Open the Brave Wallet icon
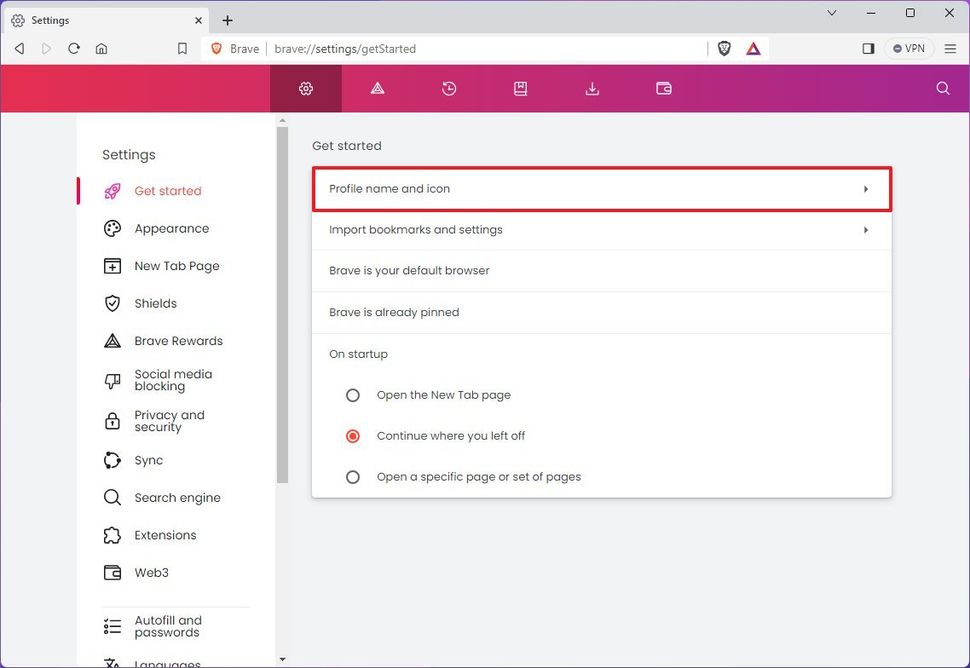 [663, 88]
